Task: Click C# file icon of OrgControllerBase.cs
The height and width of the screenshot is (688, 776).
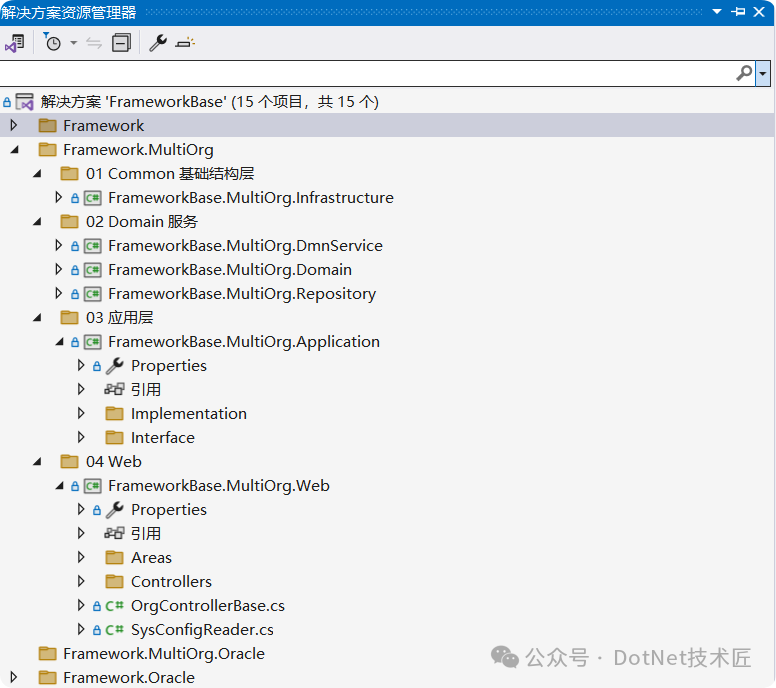Action: [x=114, y=606]
